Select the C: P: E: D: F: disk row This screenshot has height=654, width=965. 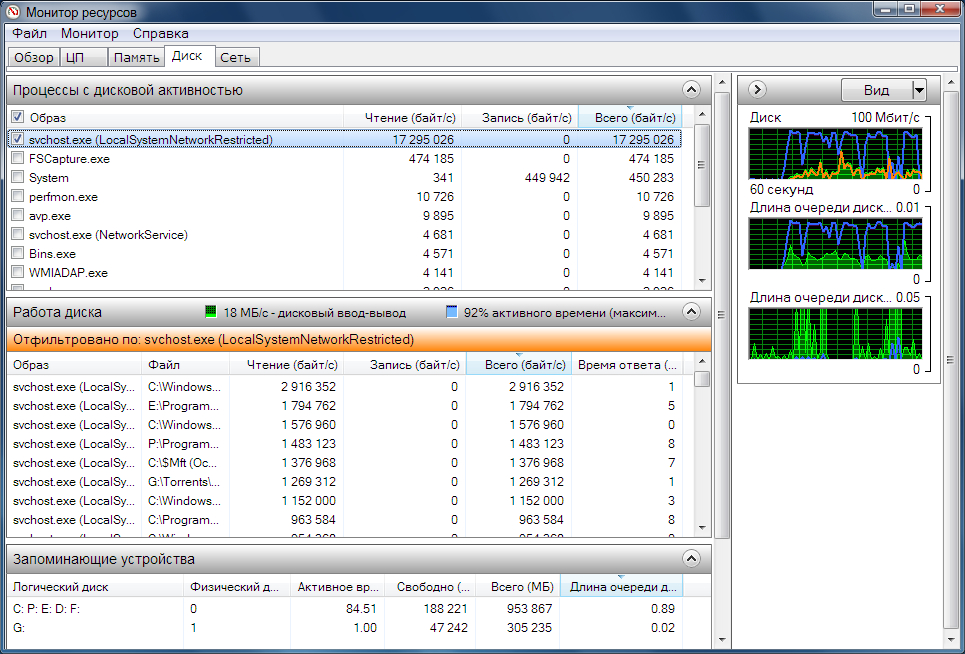pyautogui.click(x=346, y=608)
